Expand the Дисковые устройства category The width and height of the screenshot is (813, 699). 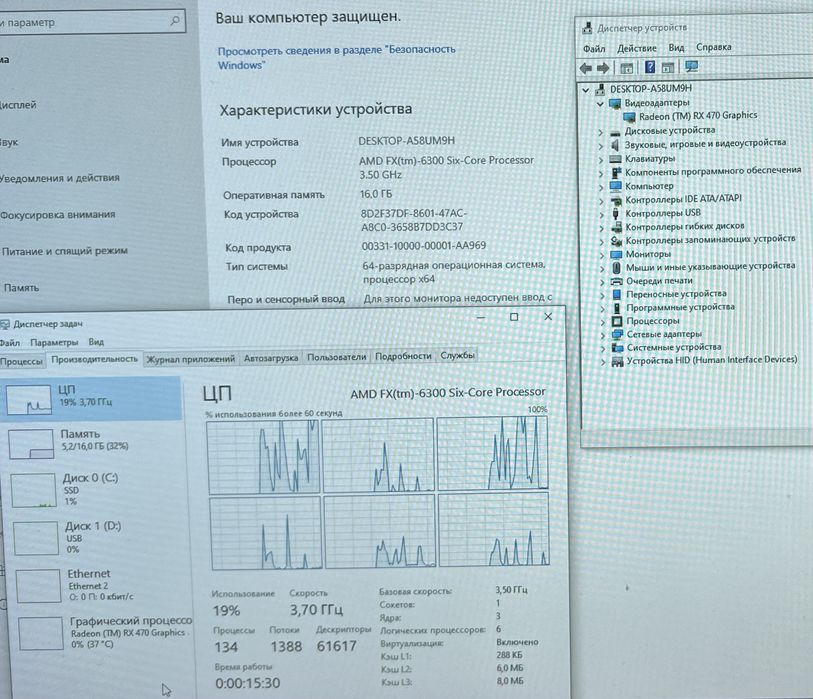click(x=600, y=133)
